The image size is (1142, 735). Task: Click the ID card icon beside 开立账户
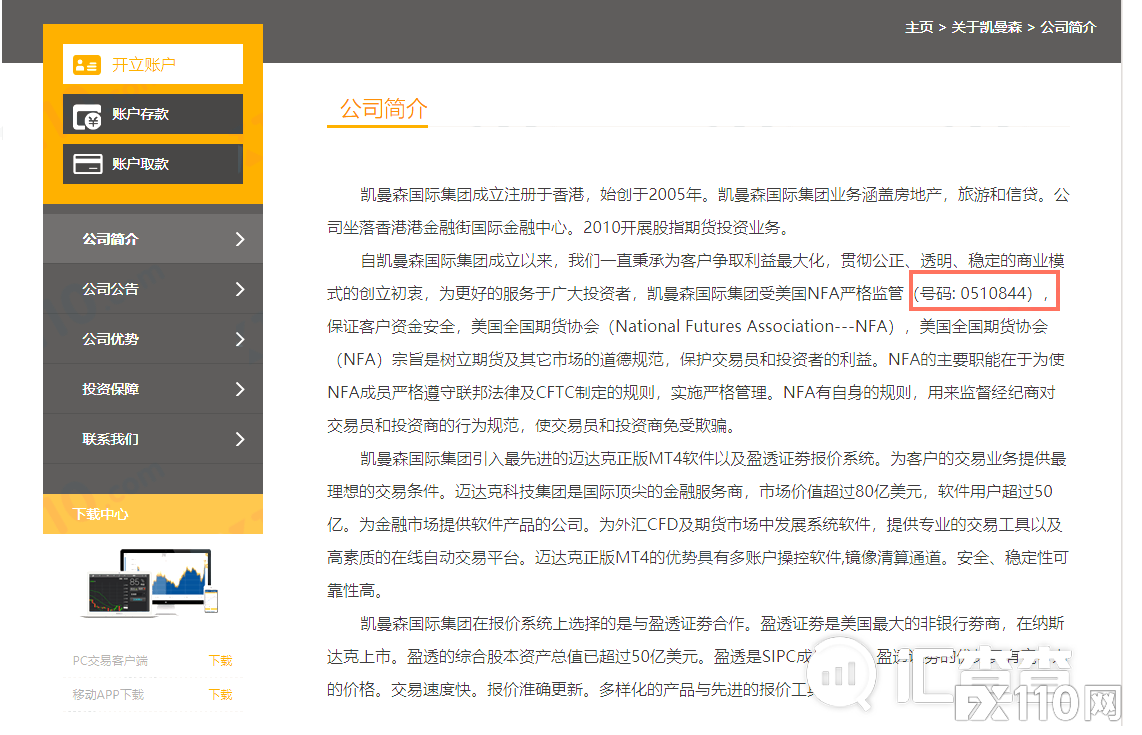coord(88,63)
